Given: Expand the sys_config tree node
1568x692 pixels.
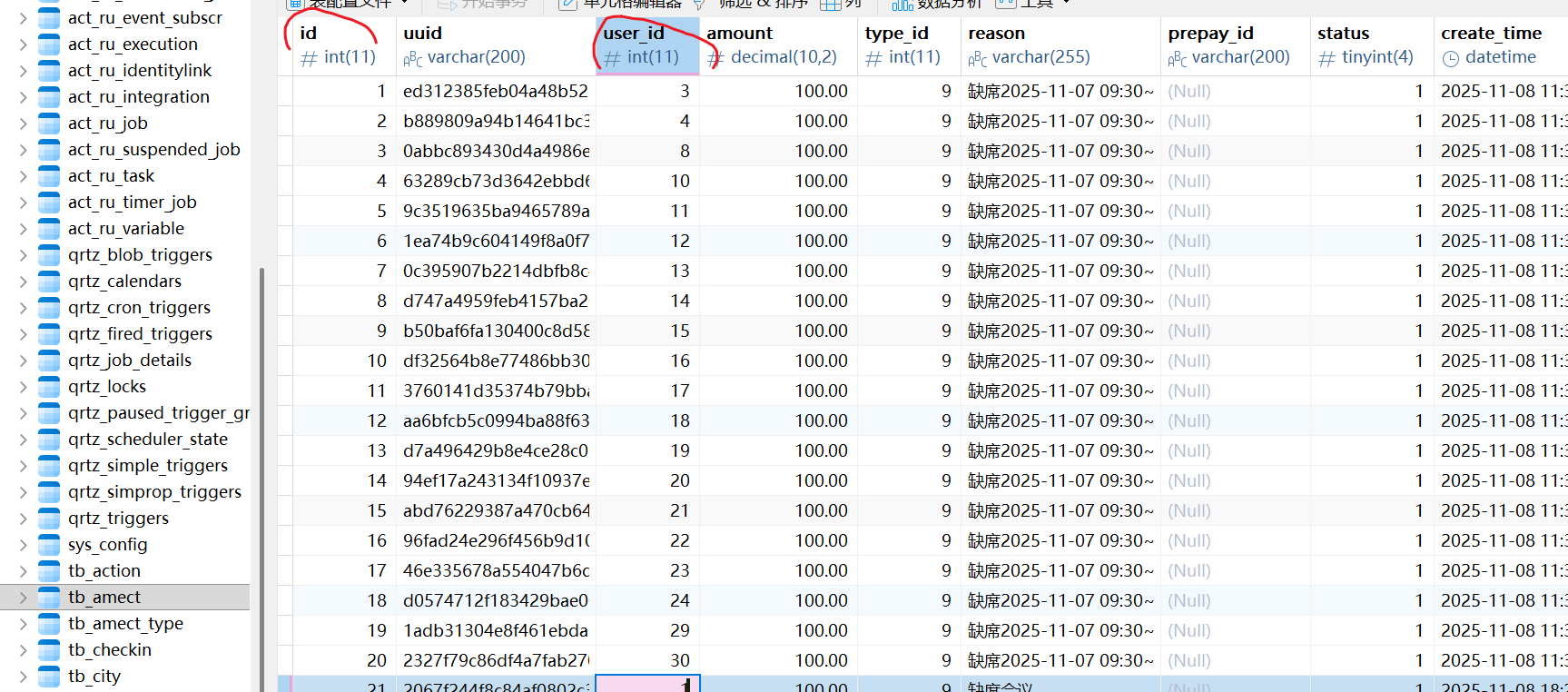Looking at the screenshot, I should tap(24, 545).
